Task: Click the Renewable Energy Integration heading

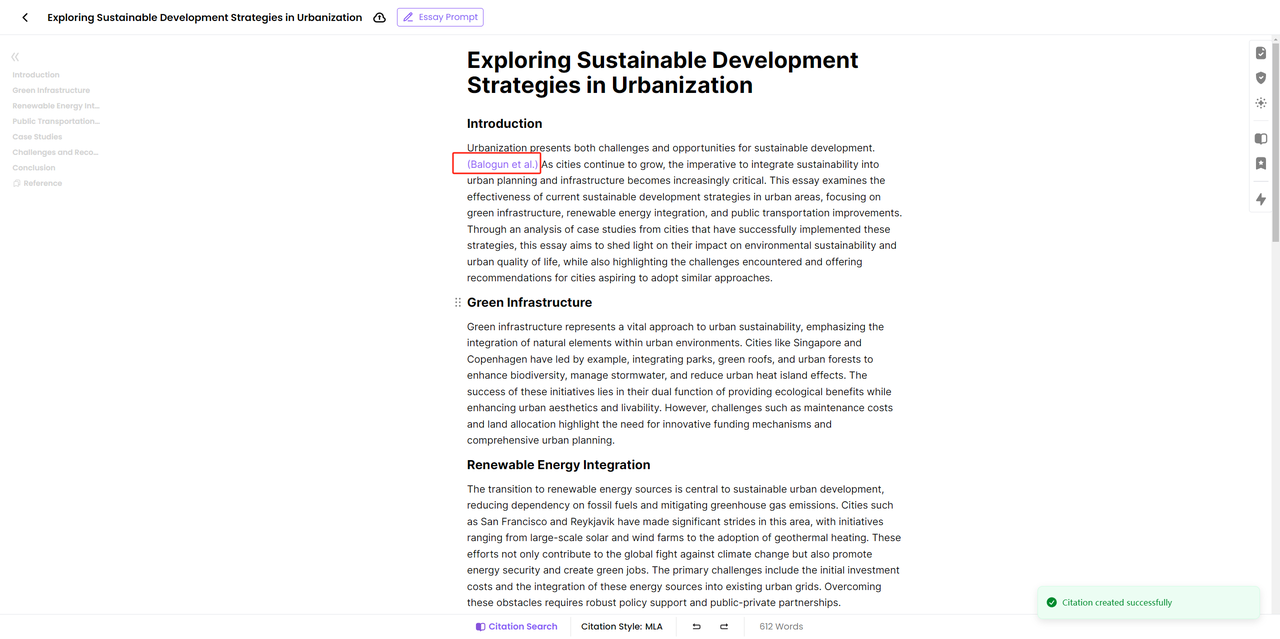Action: [x=559, y=465]
